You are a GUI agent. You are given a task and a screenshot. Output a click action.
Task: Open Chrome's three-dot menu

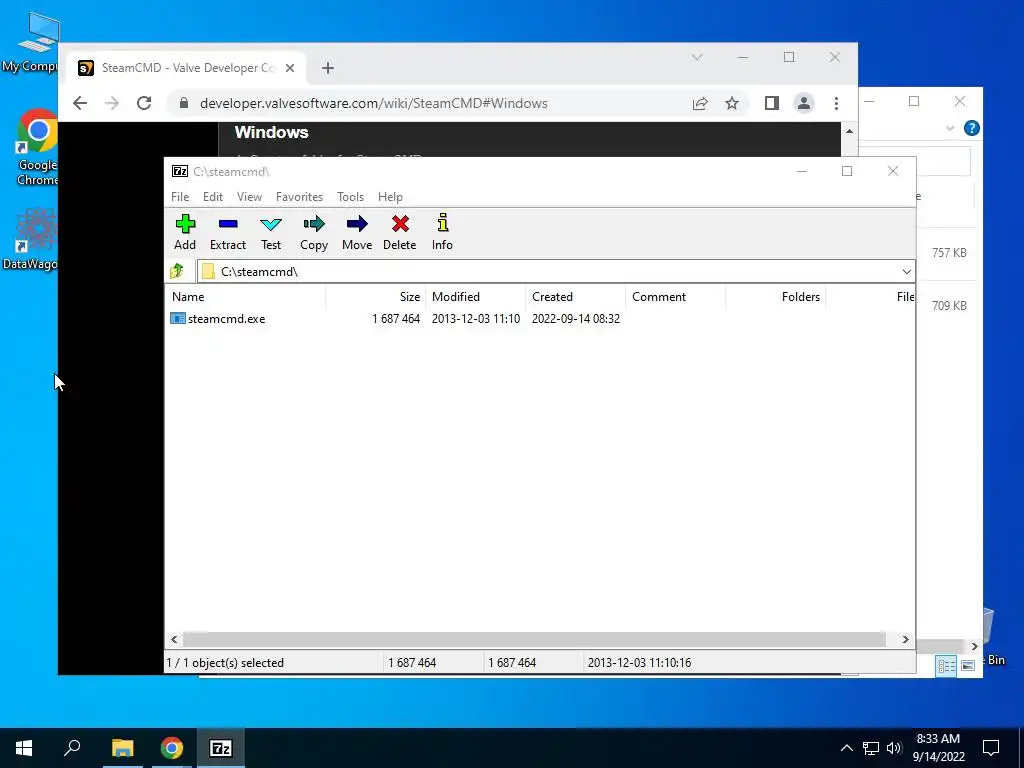pos(836,103)
